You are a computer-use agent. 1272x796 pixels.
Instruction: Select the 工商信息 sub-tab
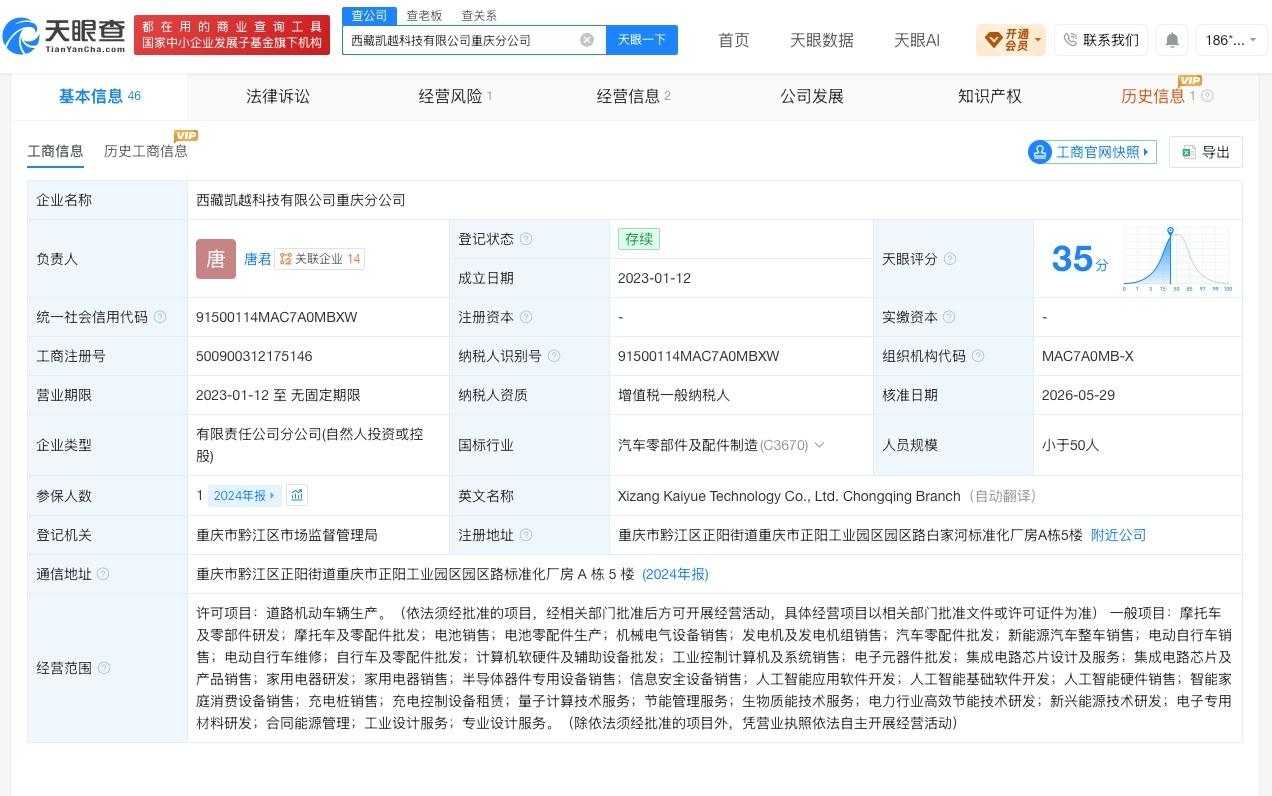tap(55, 151)
